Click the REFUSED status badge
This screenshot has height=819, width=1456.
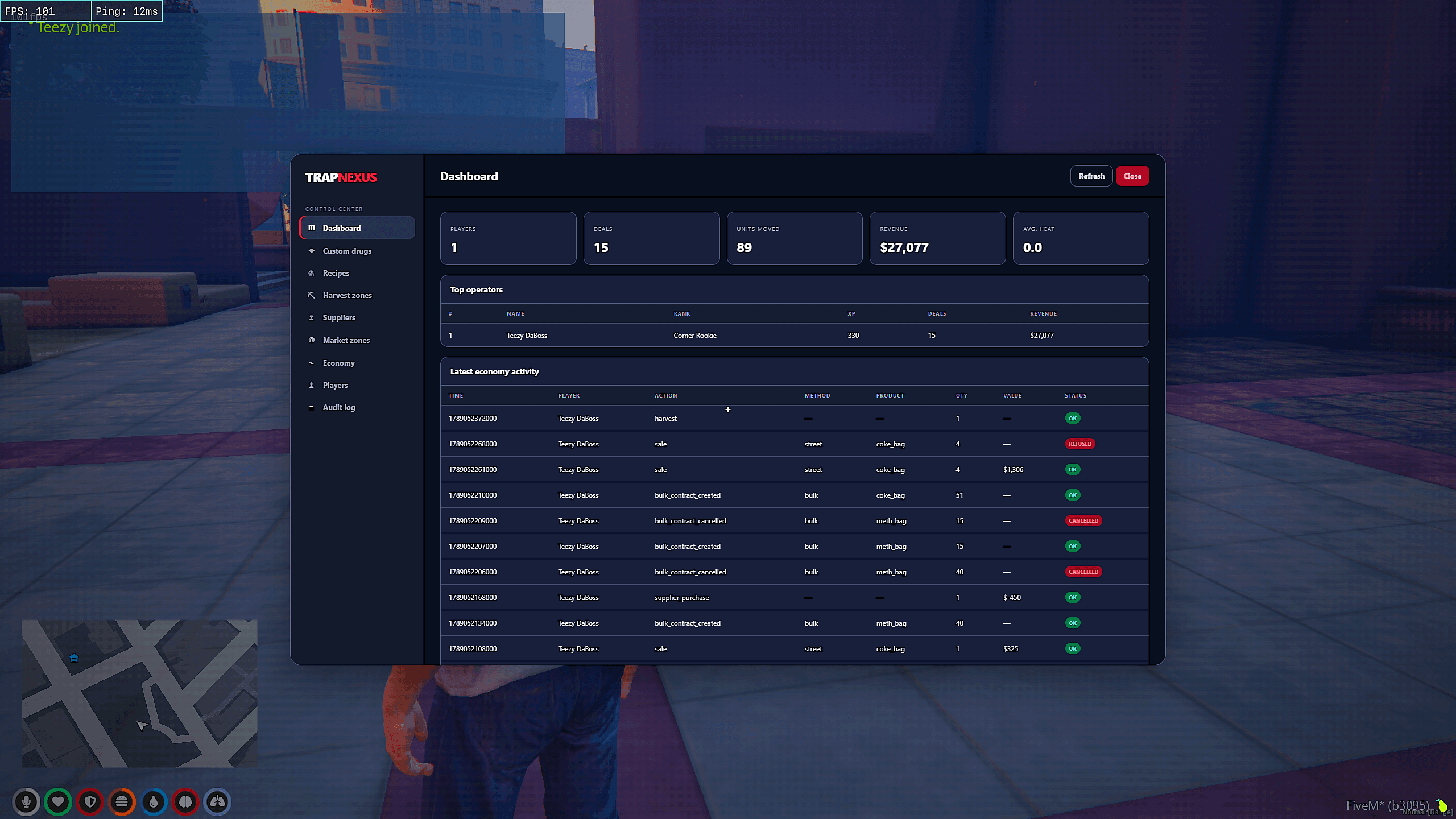pos(1079,444)
